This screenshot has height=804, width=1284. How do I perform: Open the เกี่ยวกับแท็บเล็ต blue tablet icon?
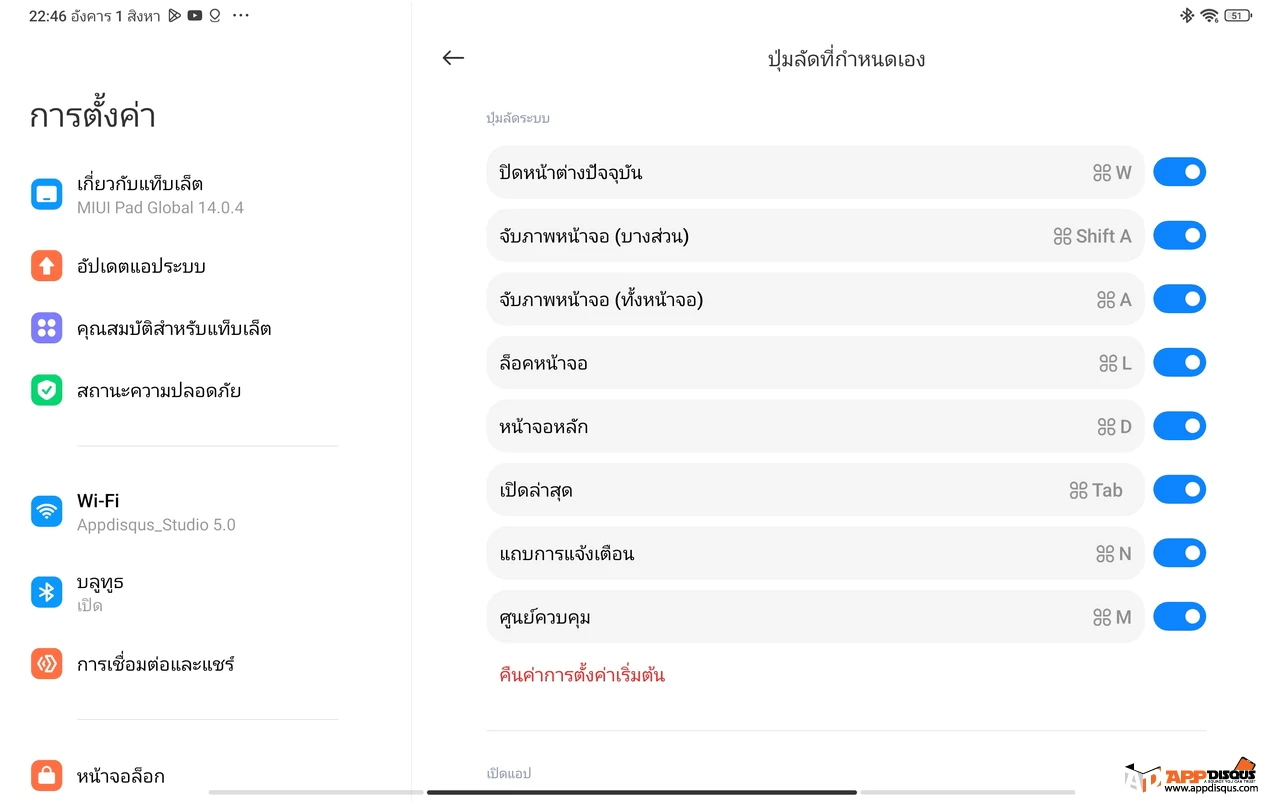point(46,195)
